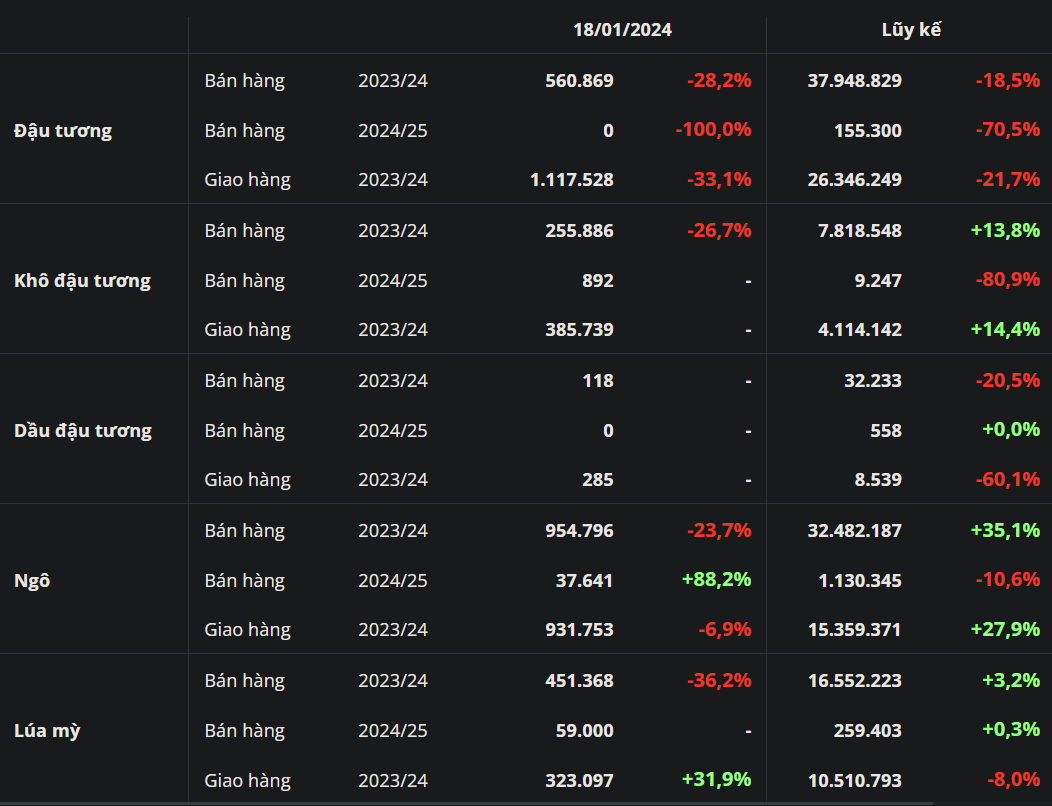Click the +31,9% wheat delivery change
The height and width of the screenshot is (806, 1052).
716,779
